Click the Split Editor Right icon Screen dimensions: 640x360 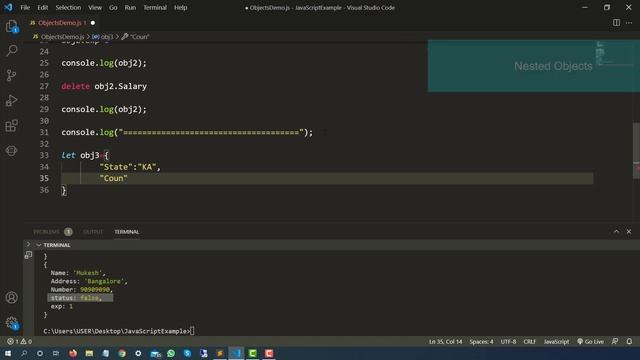tap(616, 23)
